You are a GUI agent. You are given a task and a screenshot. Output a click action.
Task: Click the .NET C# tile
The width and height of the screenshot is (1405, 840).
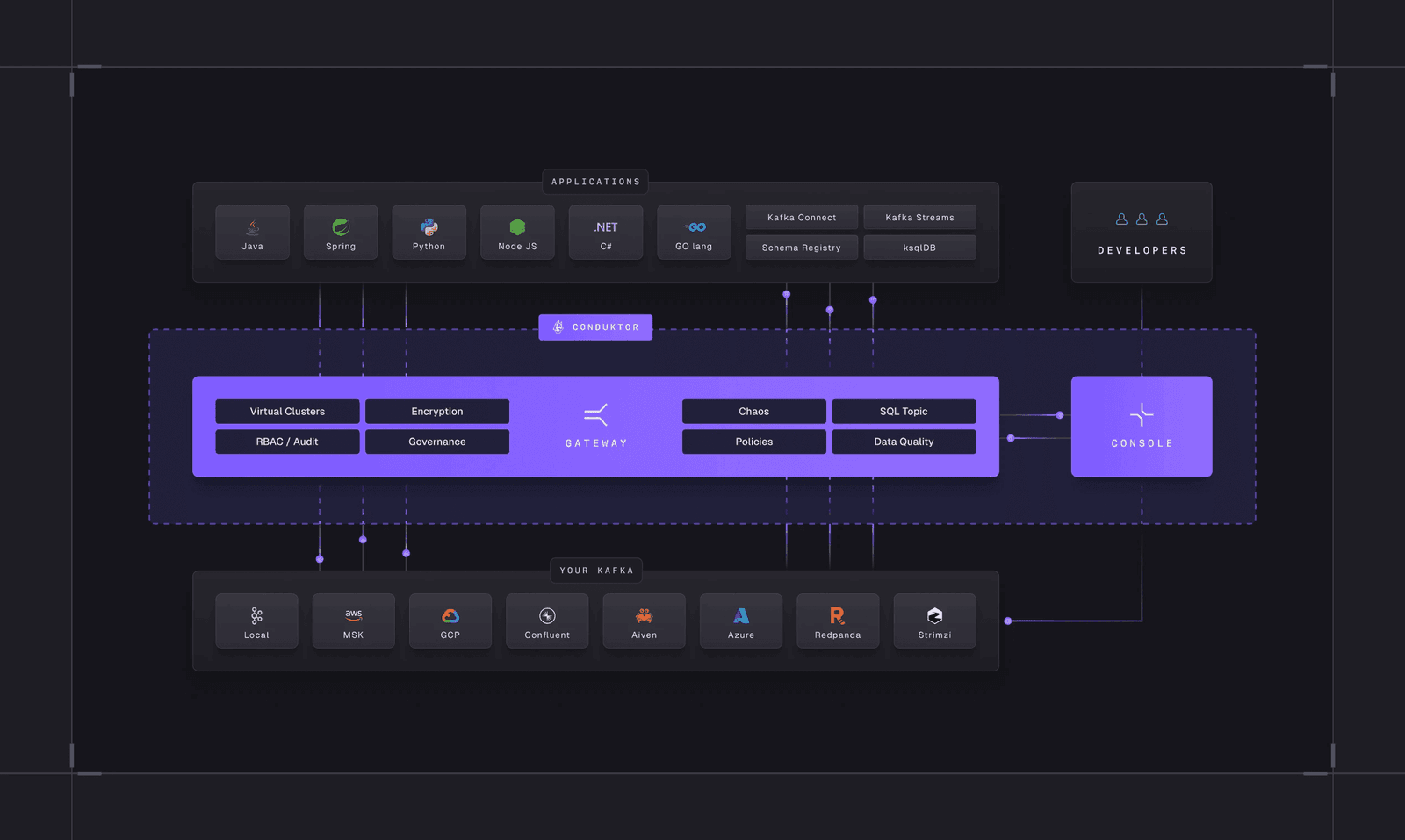(606, 233)
